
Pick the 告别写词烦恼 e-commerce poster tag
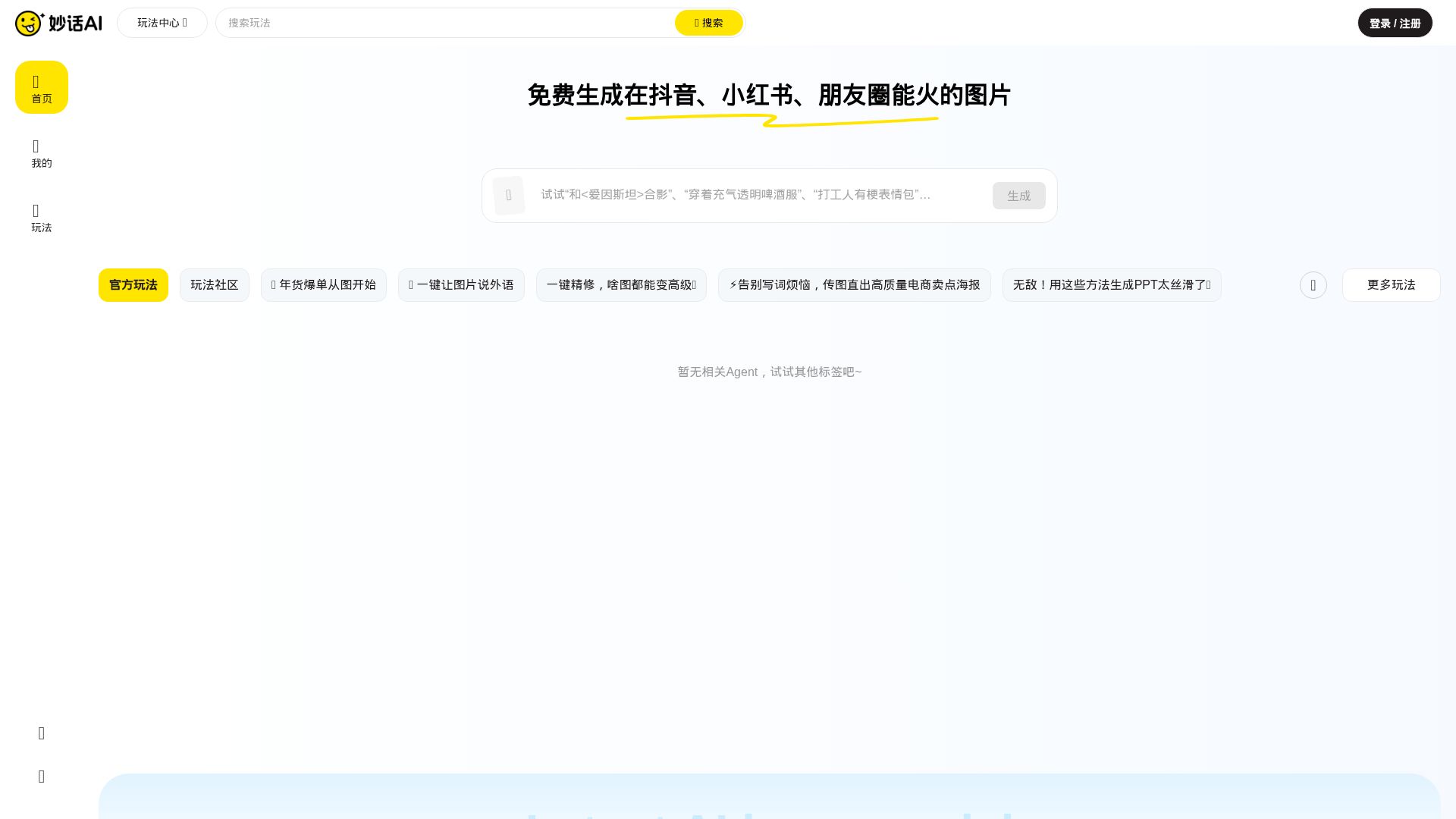[x=854, y=285]
